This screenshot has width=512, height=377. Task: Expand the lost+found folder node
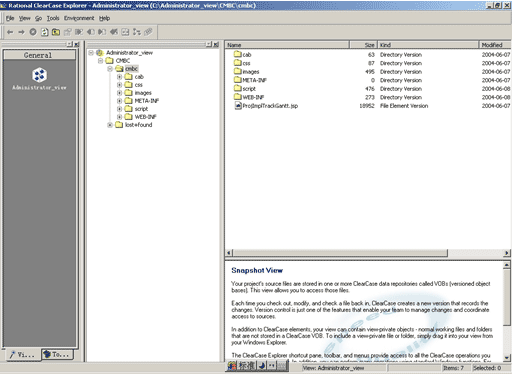110,125
